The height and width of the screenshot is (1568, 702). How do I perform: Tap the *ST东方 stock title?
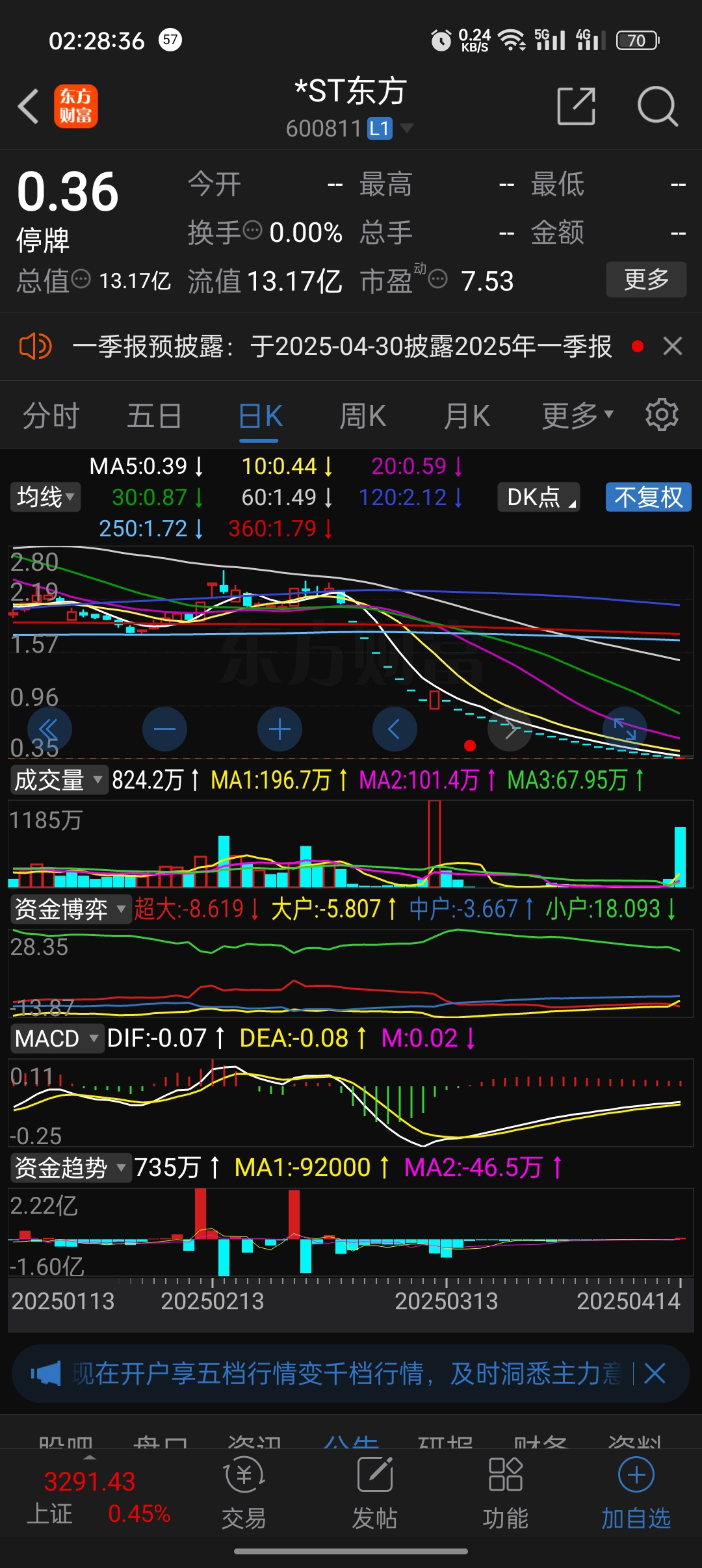351,91
